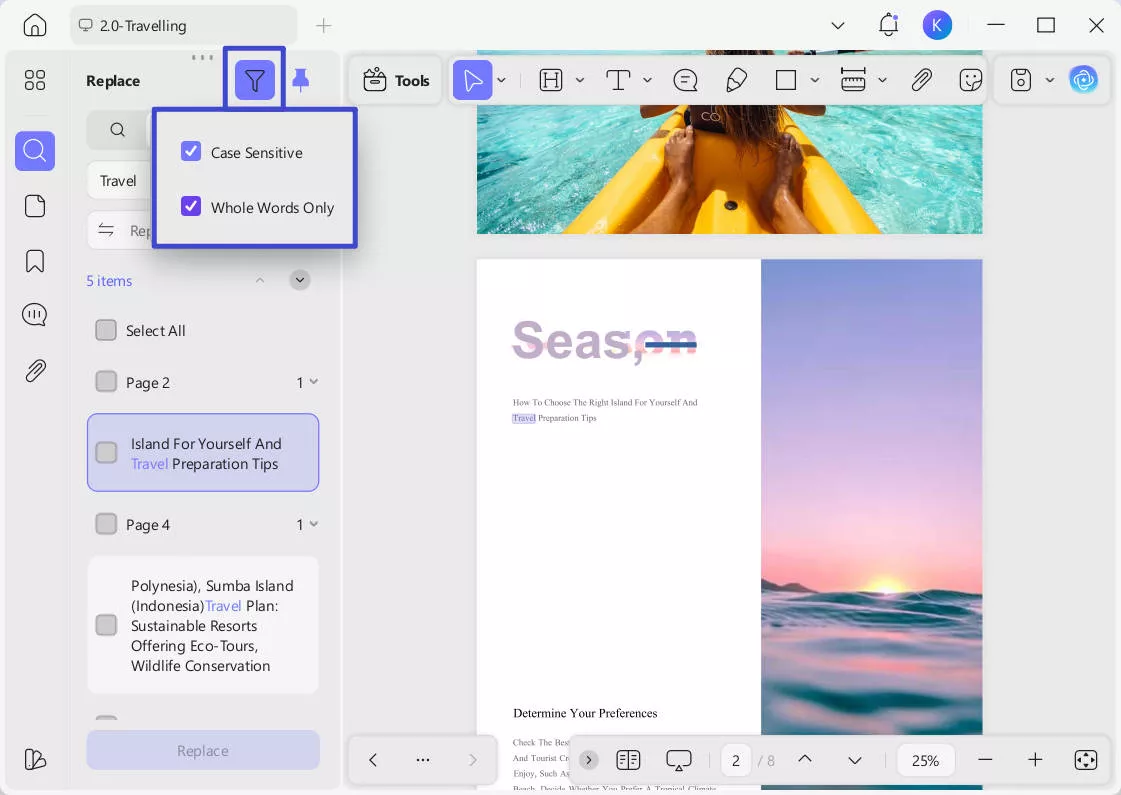
Task: Open the attachments paperclip in left sidebar
Action: [35, 371]
